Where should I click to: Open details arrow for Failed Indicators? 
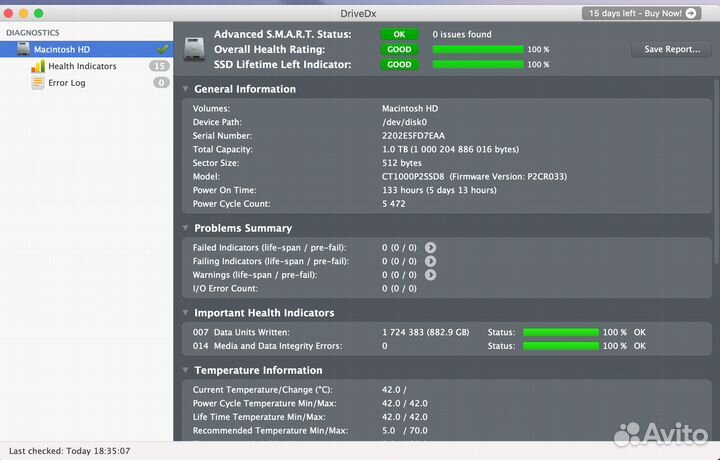[x=430, y=247]
